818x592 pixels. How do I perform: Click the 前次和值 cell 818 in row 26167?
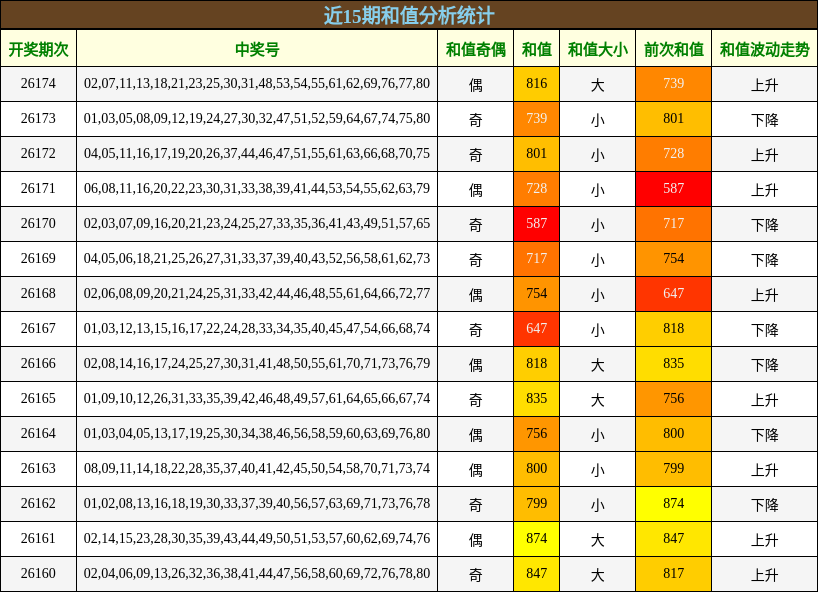pos(673,329)
